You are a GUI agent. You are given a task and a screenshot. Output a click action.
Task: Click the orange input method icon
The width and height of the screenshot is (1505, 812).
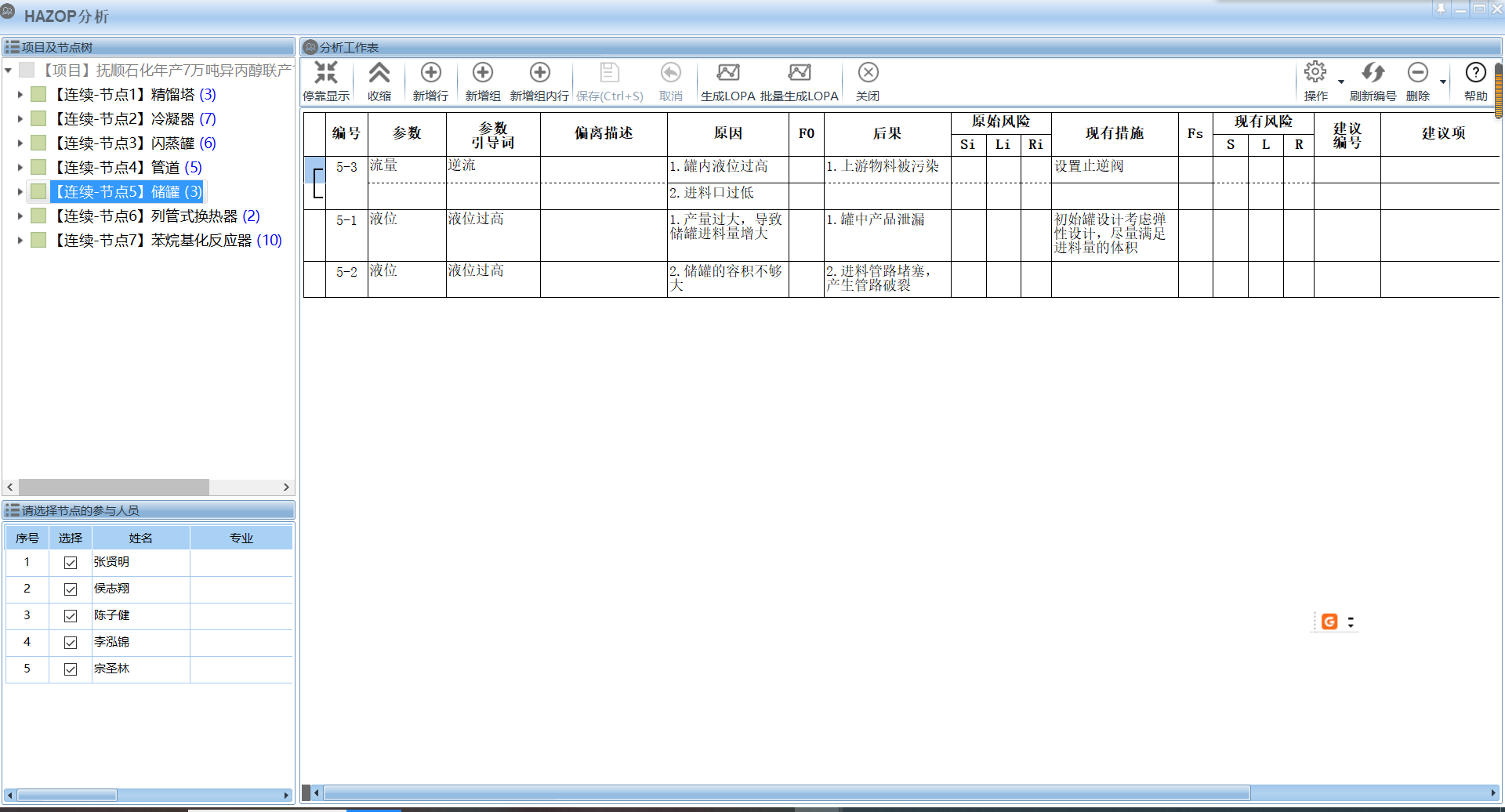tap(1329, 622)
